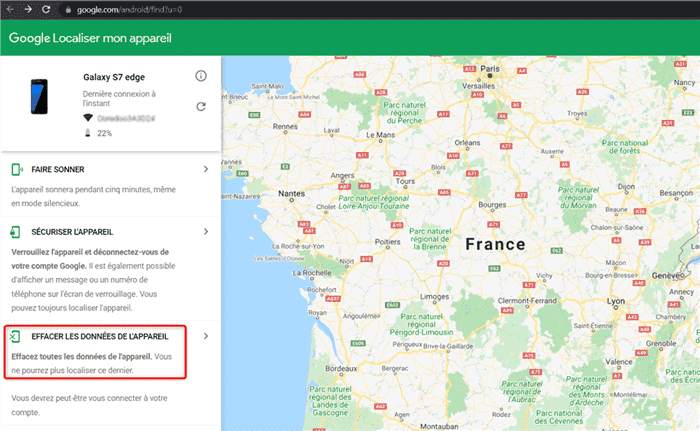Image resolution: width=700 pixels, height=431 pixels.
Task: Click the battery icon next to 22%
Action: tap(88, 133)
